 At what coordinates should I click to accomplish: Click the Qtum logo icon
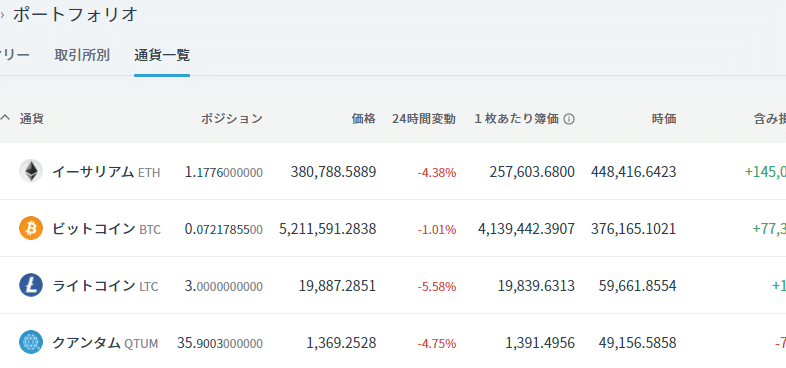(x=31, y=343)
